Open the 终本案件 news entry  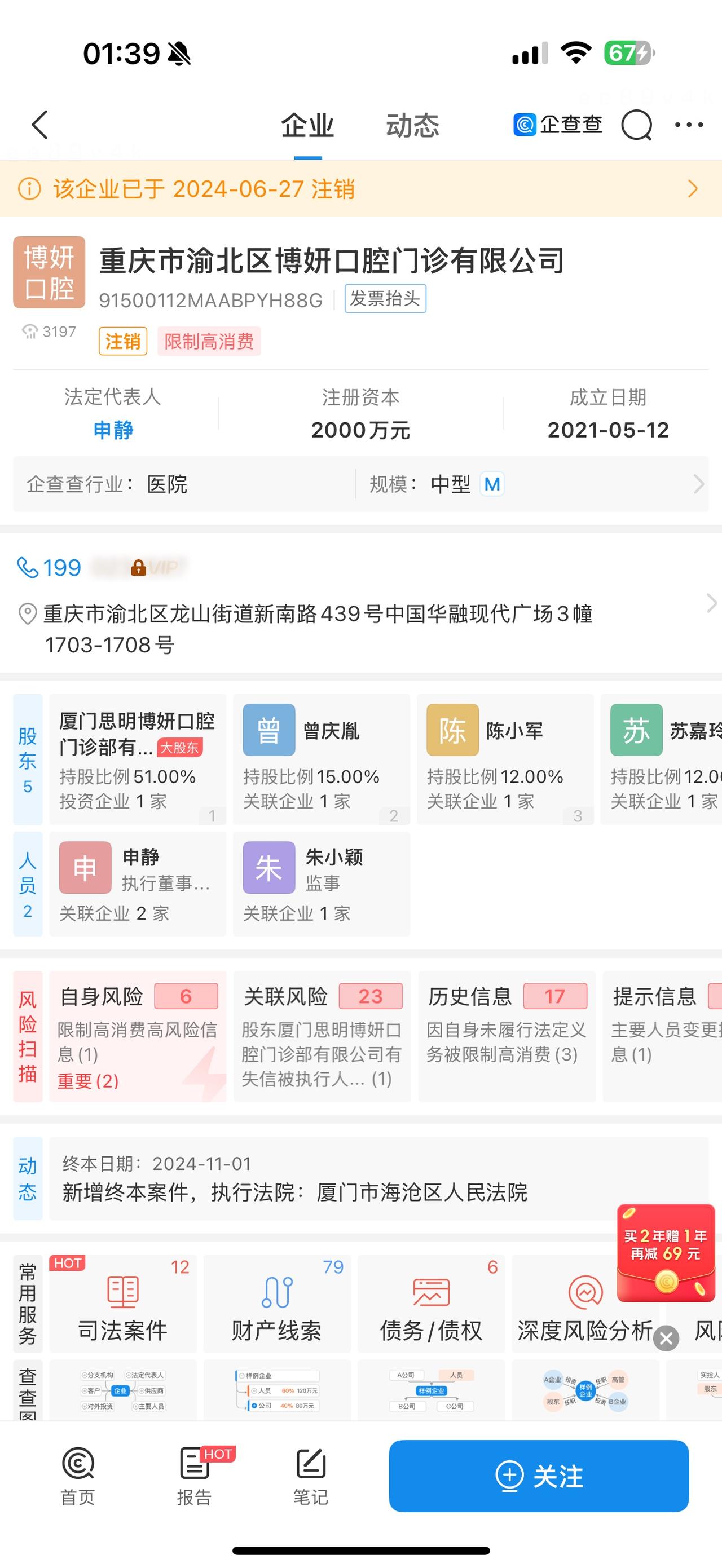point(378,1178)
